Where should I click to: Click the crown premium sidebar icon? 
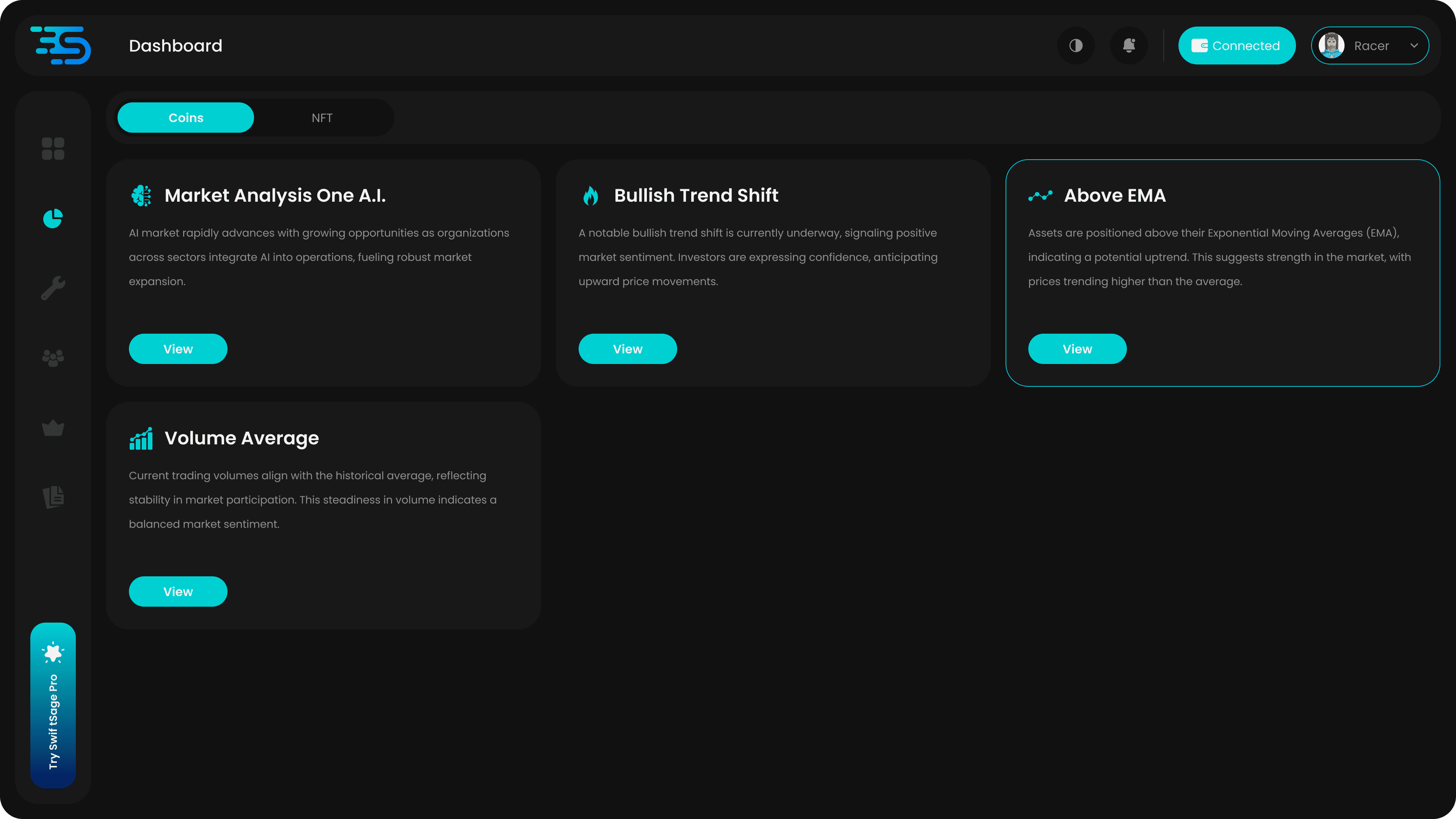[x=53, y=428]
